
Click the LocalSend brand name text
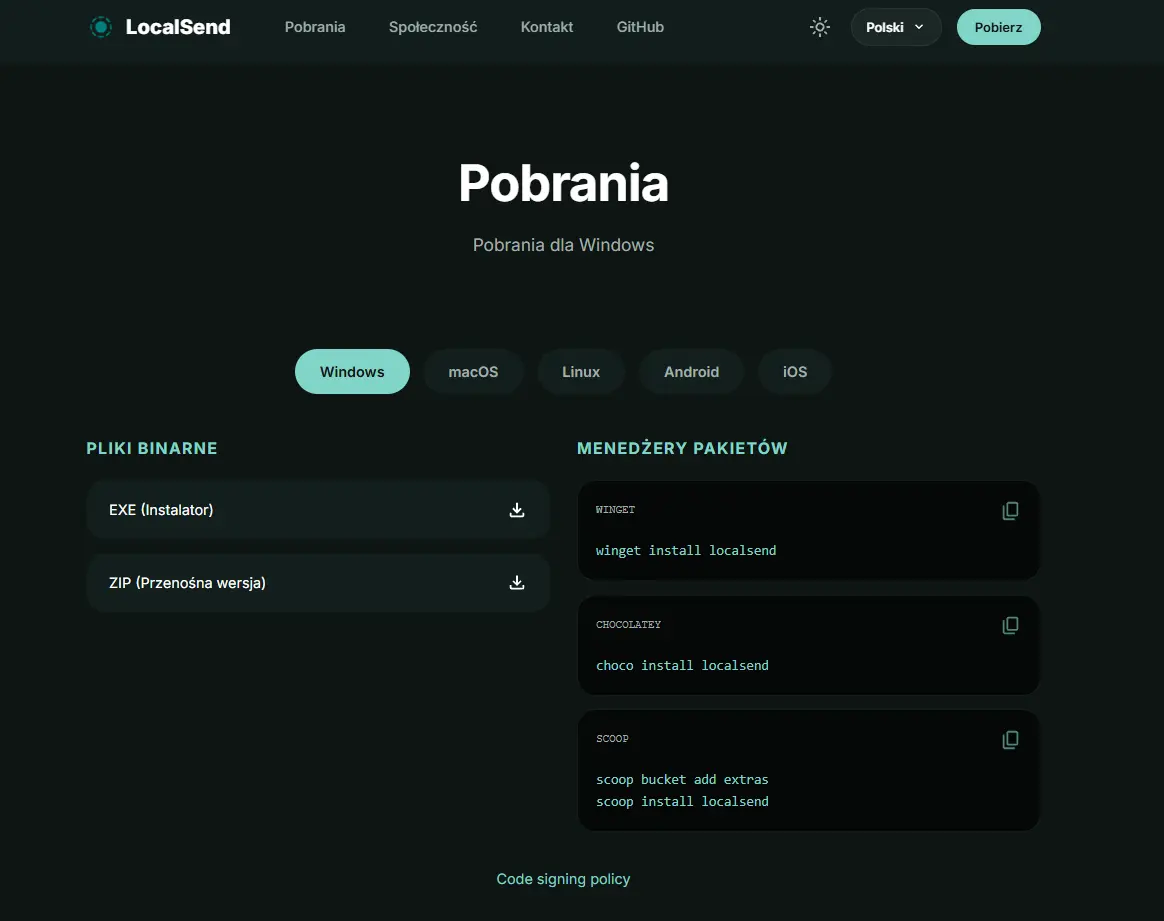coord(178,27)
